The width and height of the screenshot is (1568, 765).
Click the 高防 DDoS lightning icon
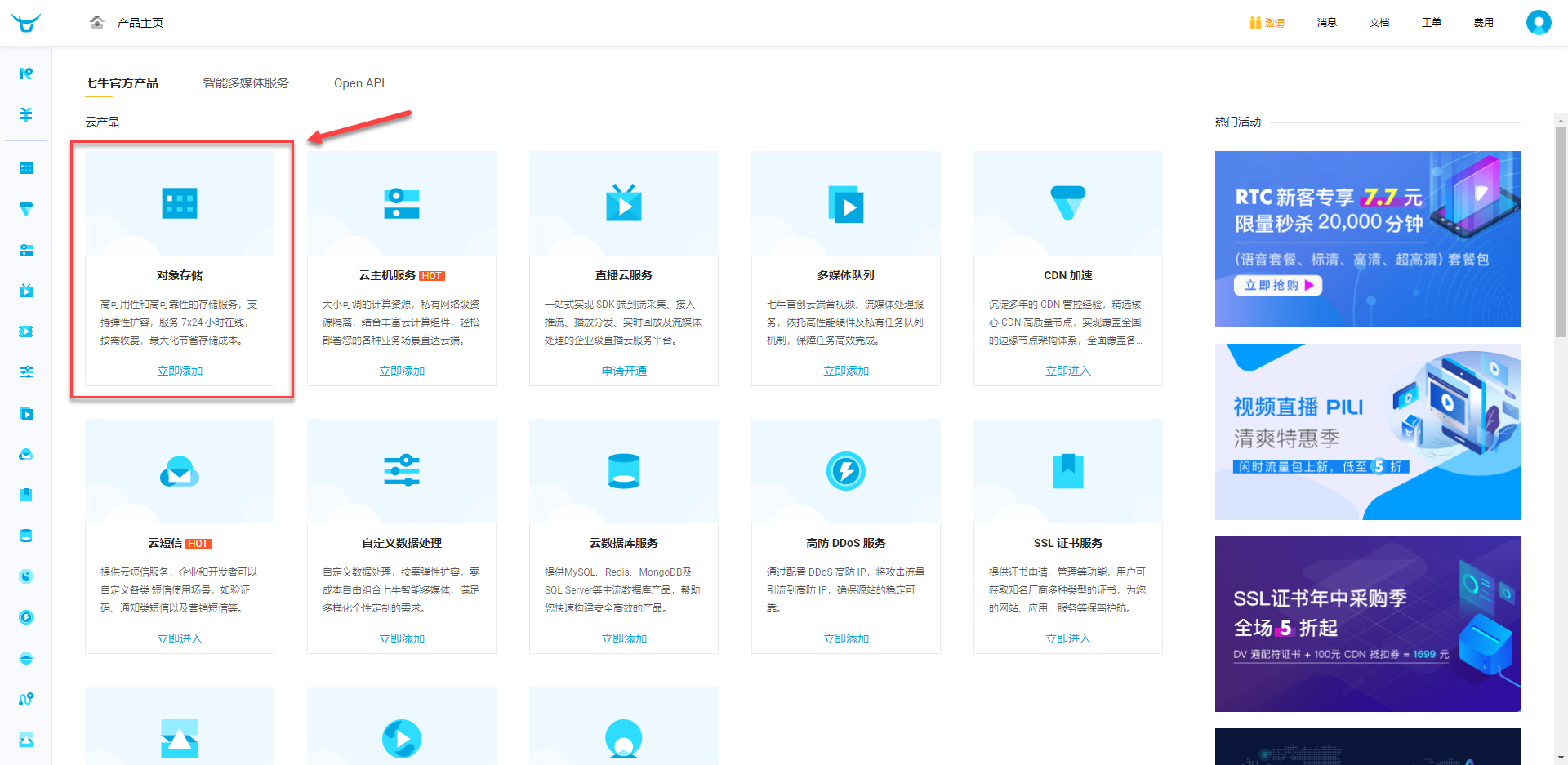point(846,471)
